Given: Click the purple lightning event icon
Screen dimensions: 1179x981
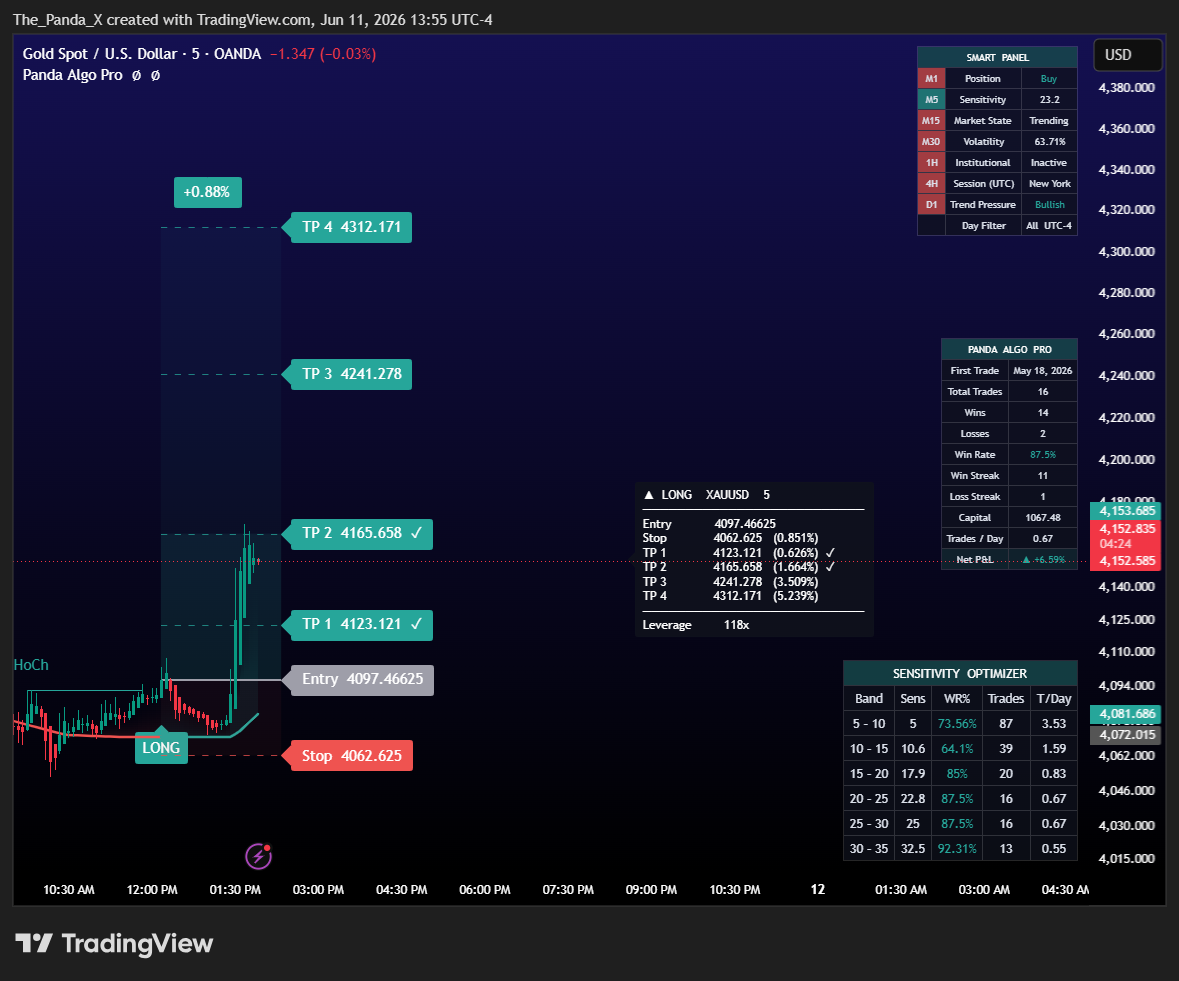Looking at the screenshot, I should point(259,855).
